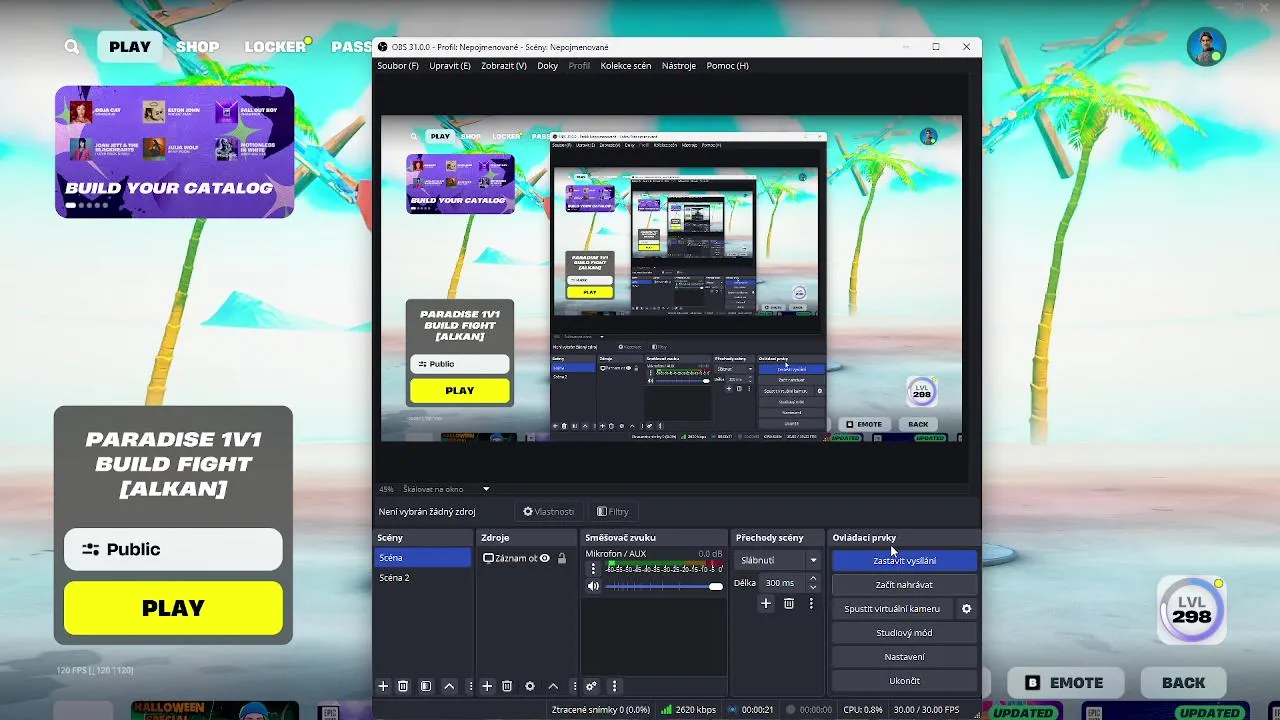Click the Fortnite EMOTE button

click(1064, 682)
